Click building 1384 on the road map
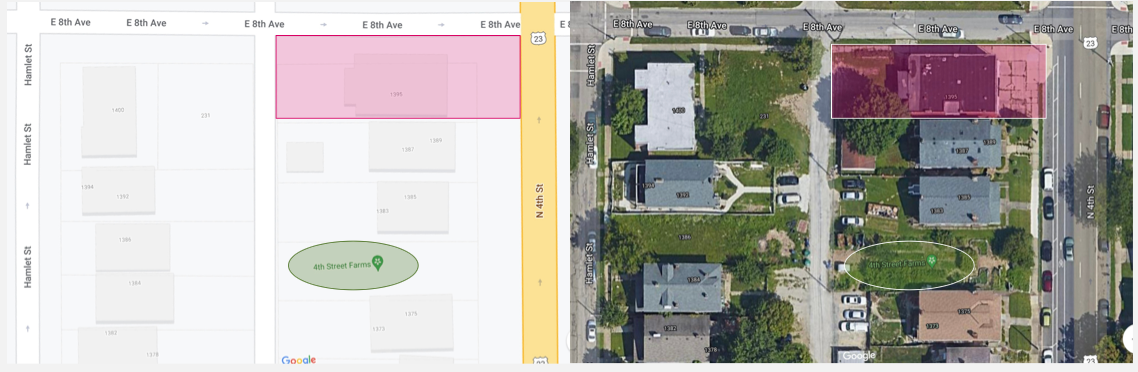1138x372 pixels. (x=134, y=298)
